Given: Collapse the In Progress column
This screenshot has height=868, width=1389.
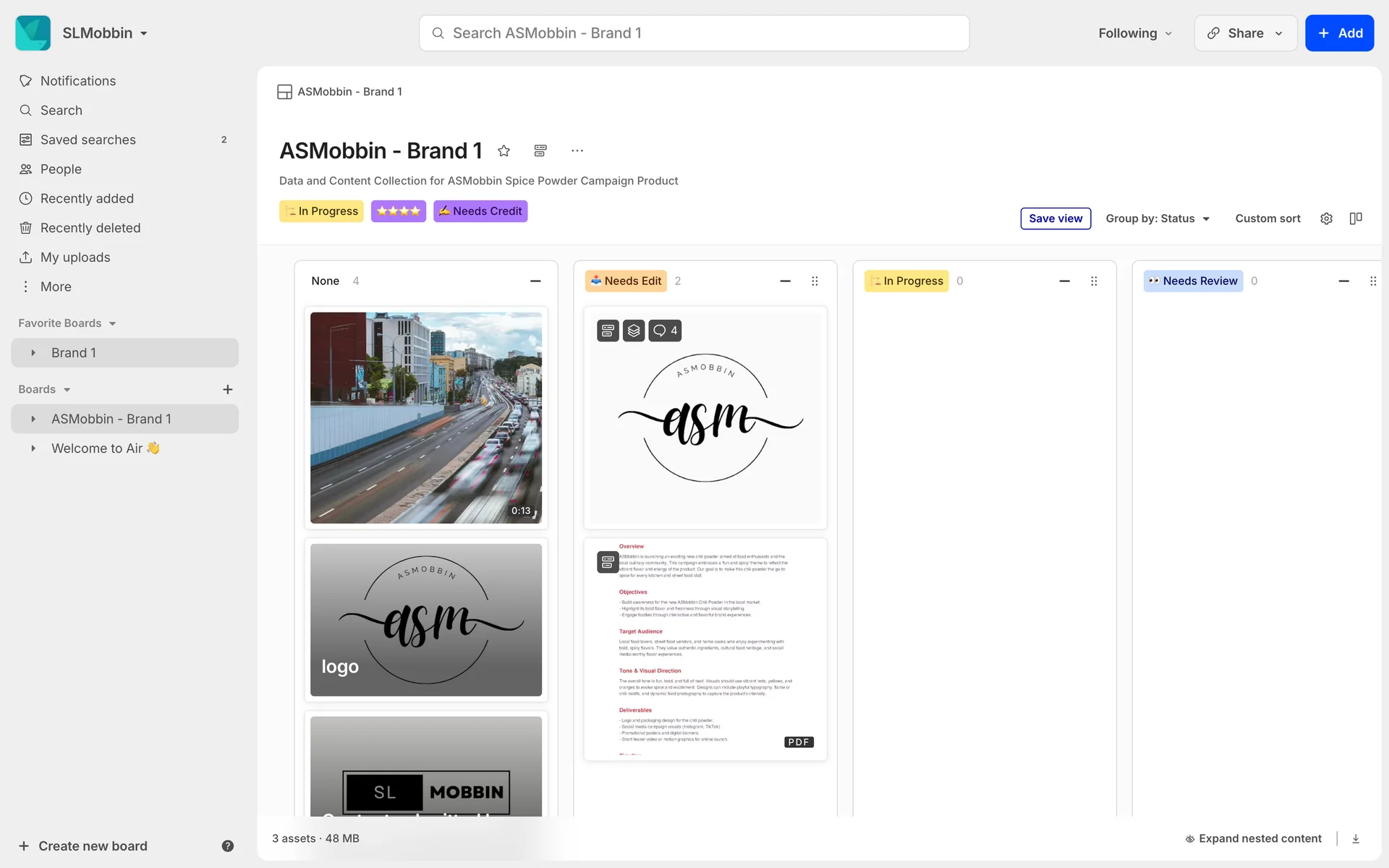Looking at the screenshot, I should (x=1064, y=281).
